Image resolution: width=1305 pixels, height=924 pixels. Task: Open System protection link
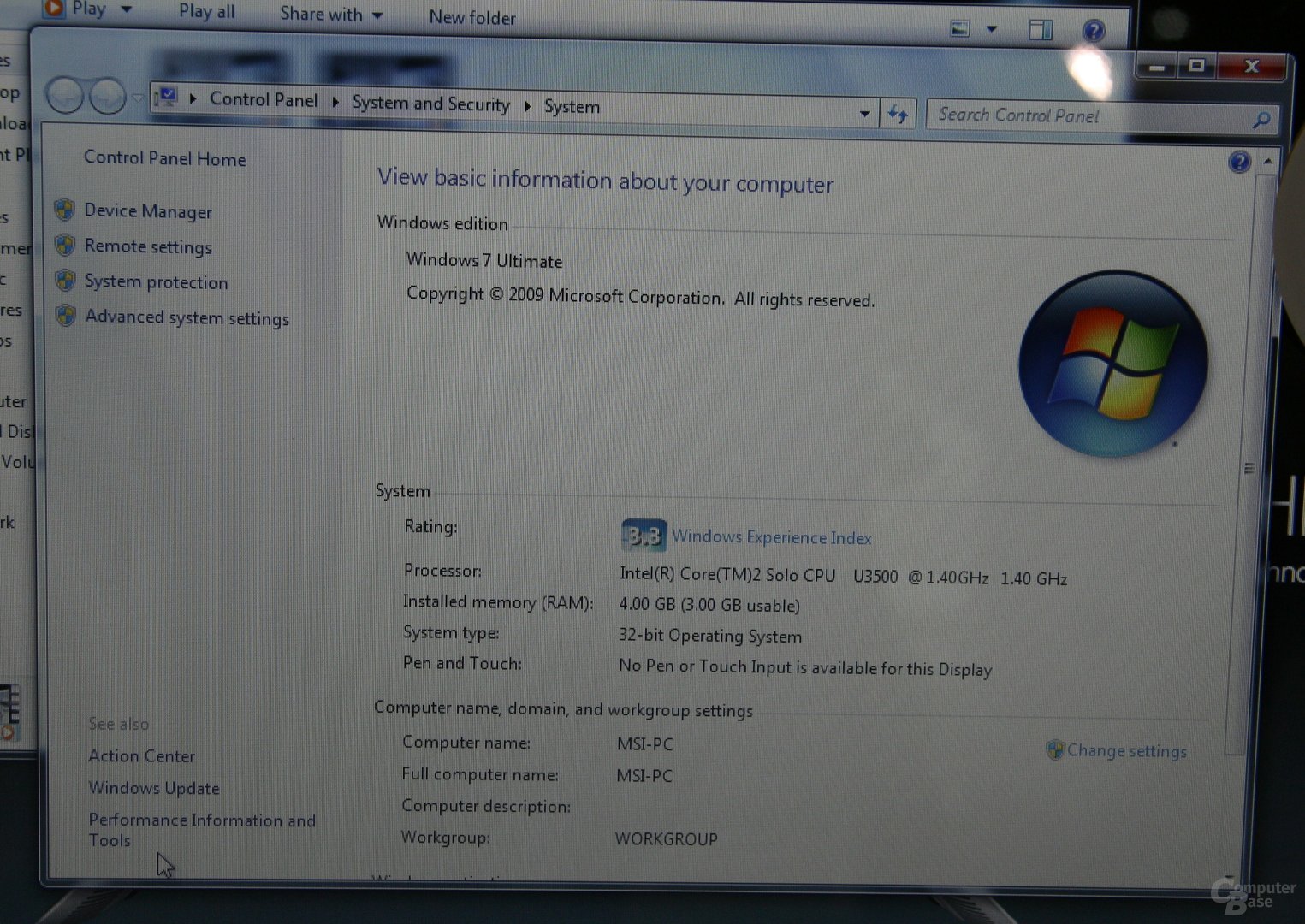[x=156, y=282]
